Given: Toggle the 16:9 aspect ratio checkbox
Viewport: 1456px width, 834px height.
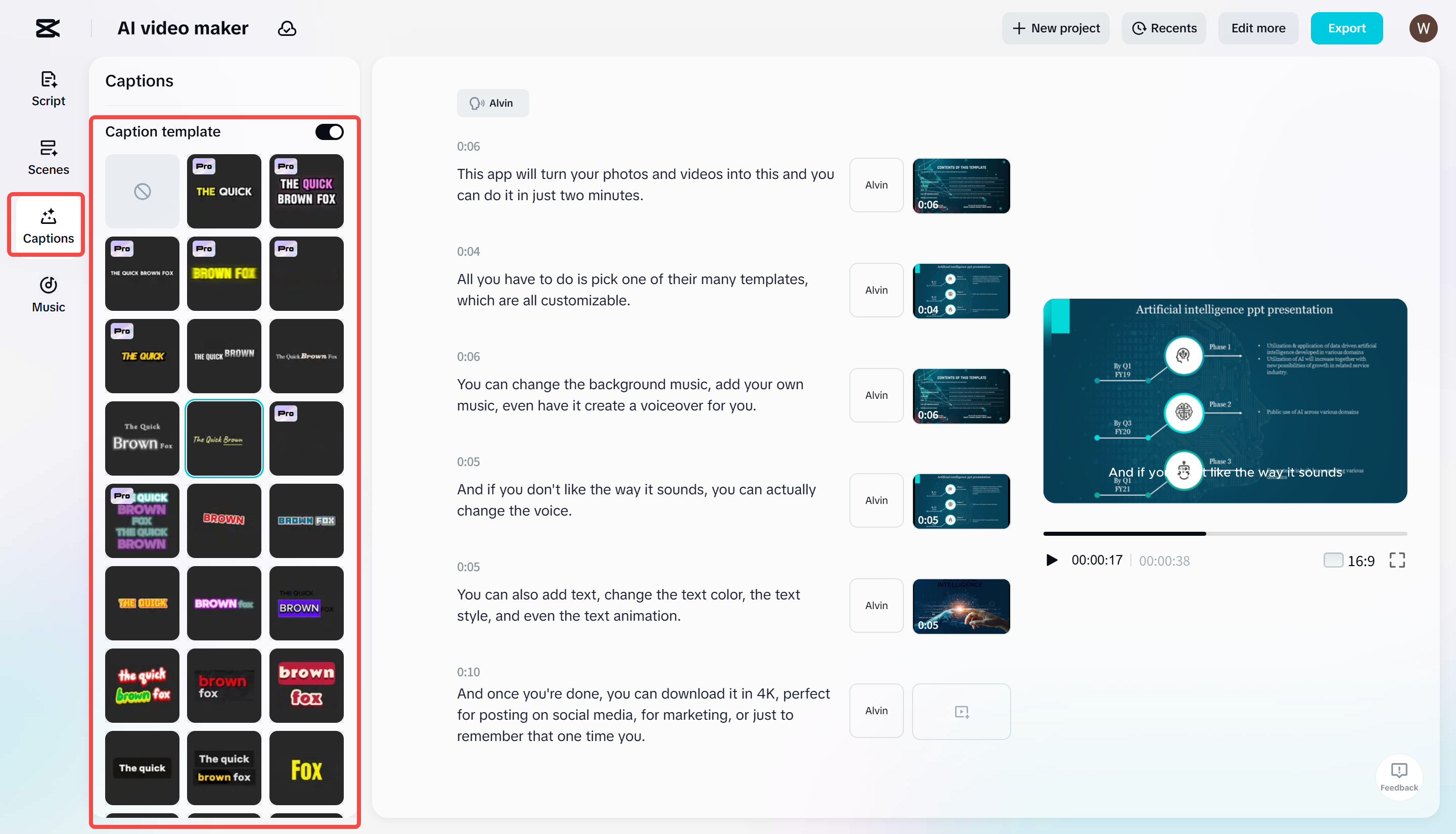Looking at the screenshot, I should pyautogui.click(x=1334, y=560).
